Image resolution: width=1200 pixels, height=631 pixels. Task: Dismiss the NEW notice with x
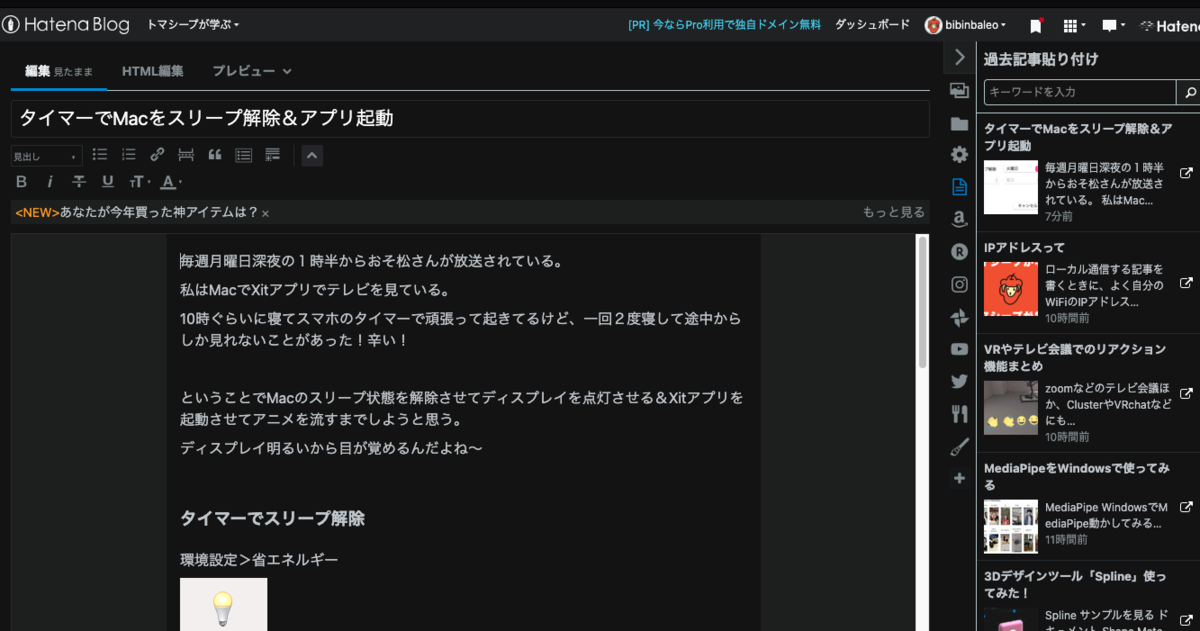tap(266, 214)
